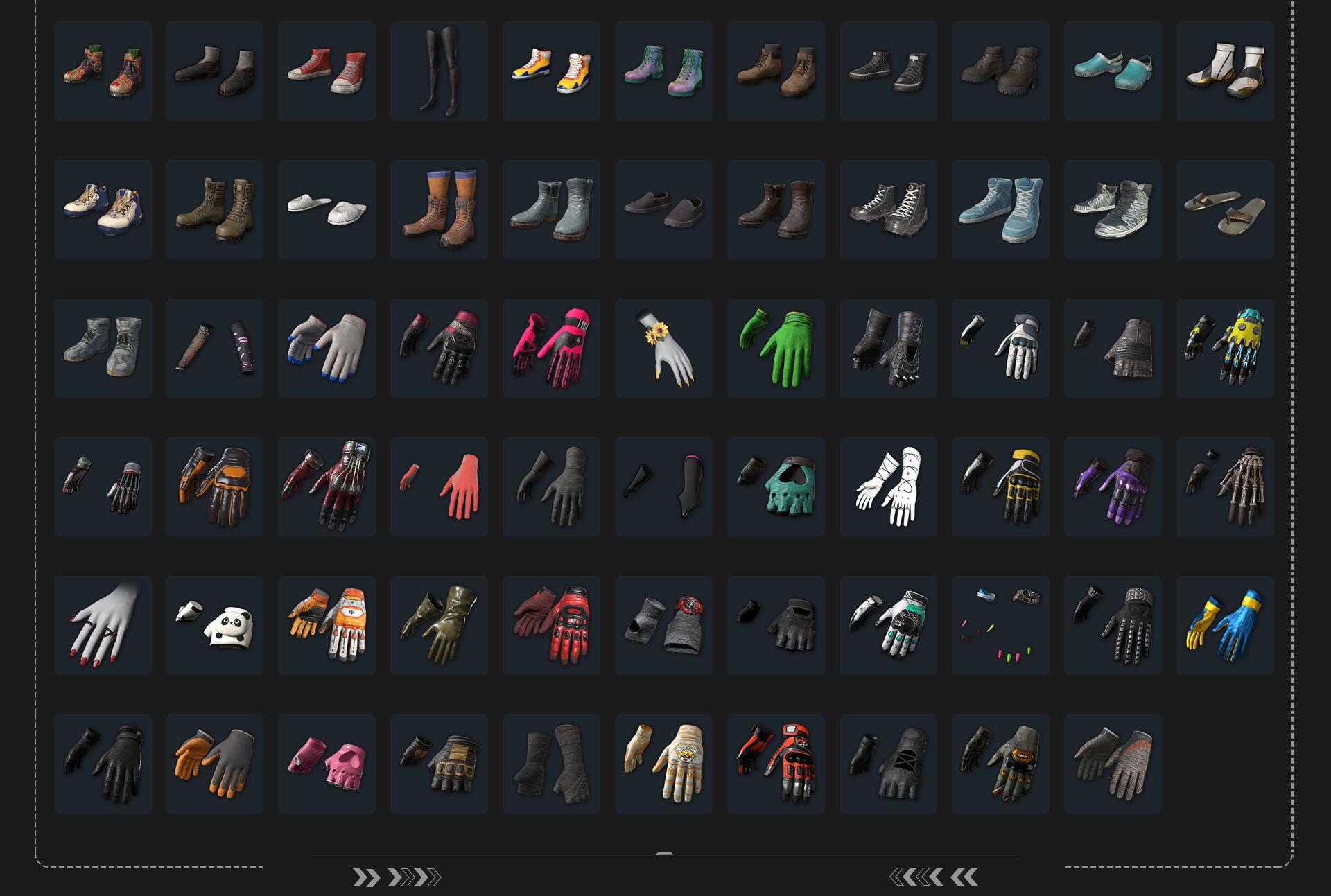Viewport: 1331px width, 896px height.
Task: Choose the white house slippers
Action: click(327, 209)
